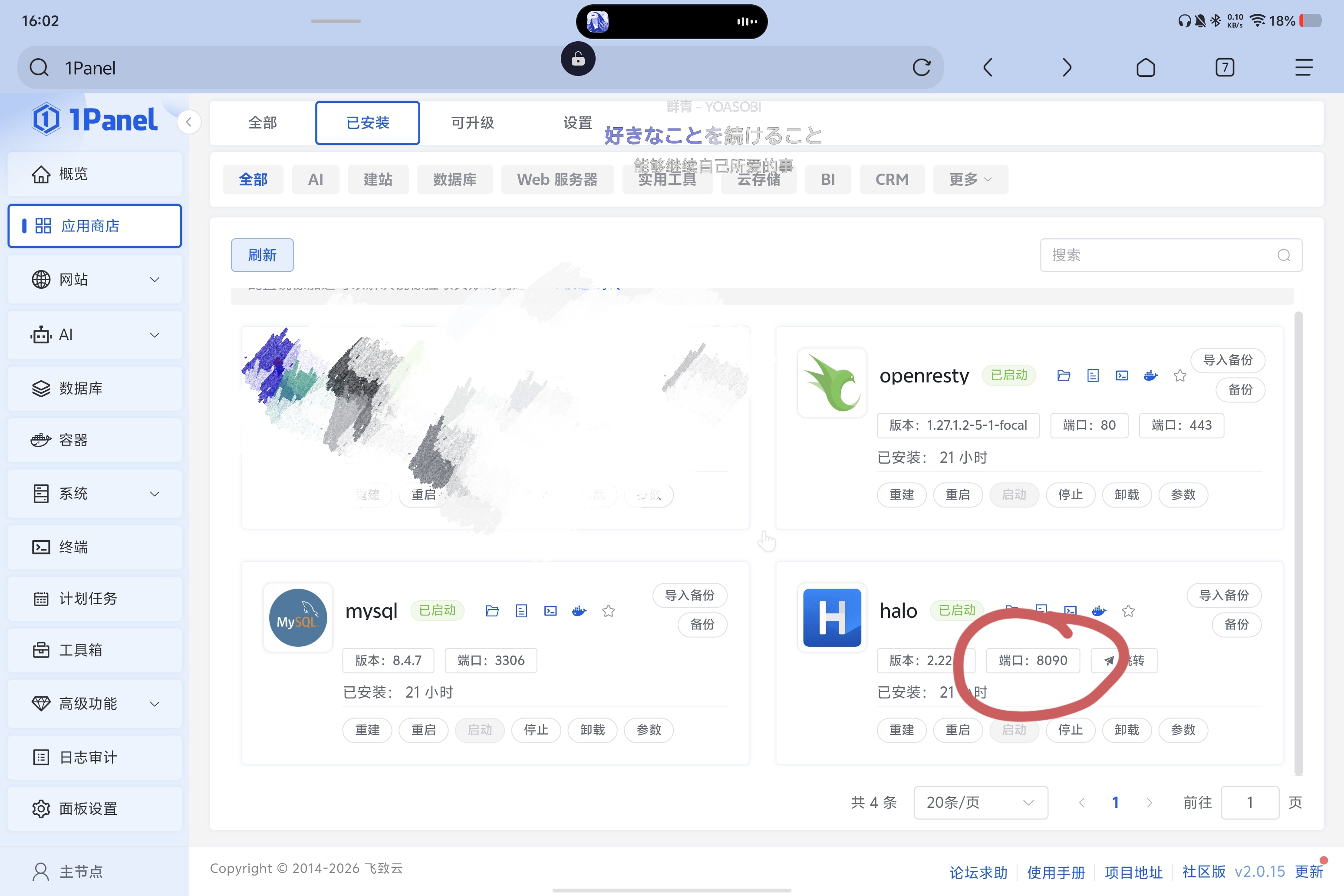Expand the 更多 category dropdown
Image resolution: width=1344 pixels, height=896 pixels.
point(970,179)
